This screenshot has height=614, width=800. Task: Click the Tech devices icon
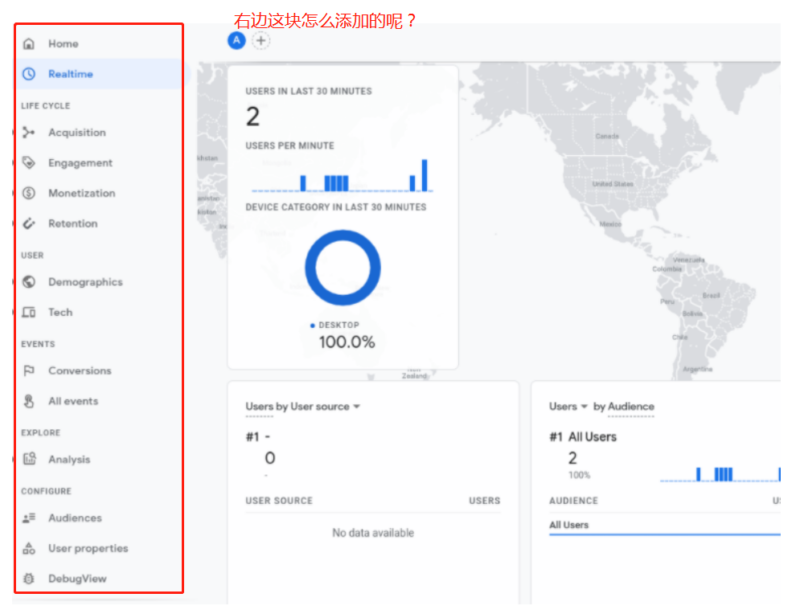(29, 312)
